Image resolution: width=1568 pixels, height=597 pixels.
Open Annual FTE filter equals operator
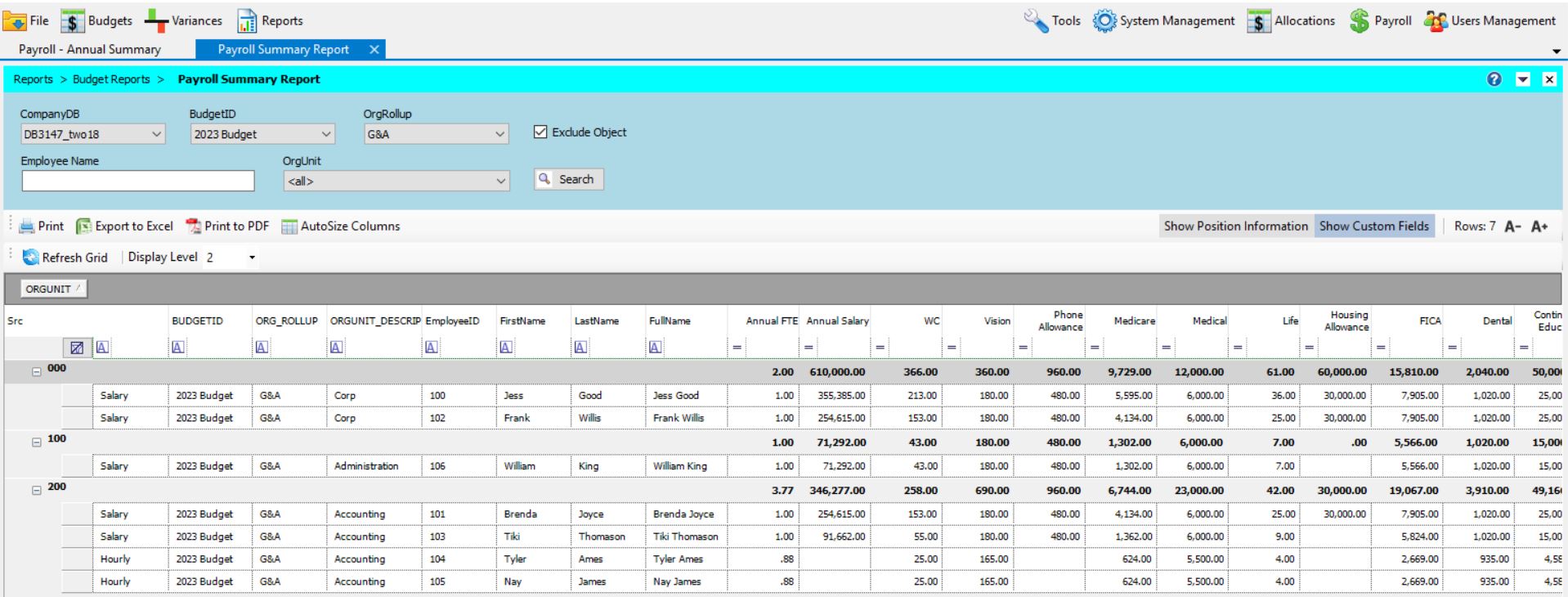point(737,348)
